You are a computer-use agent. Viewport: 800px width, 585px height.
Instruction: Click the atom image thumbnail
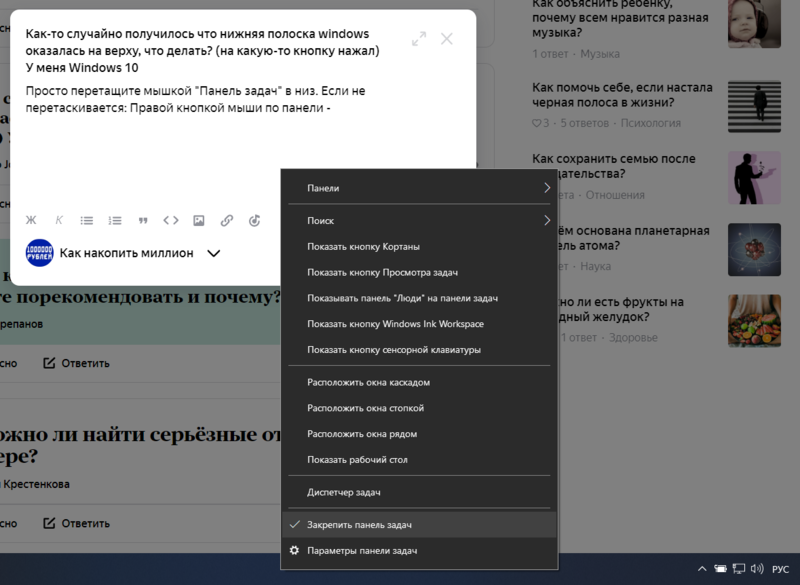(754, 249)
